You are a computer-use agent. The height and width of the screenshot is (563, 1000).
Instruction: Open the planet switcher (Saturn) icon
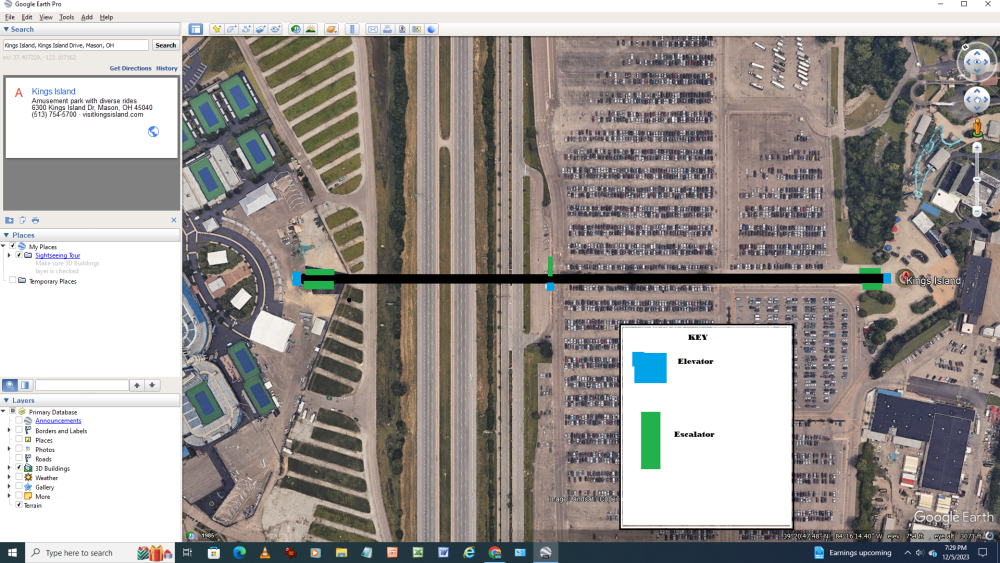pyautogui.click(x=331, y=29)
